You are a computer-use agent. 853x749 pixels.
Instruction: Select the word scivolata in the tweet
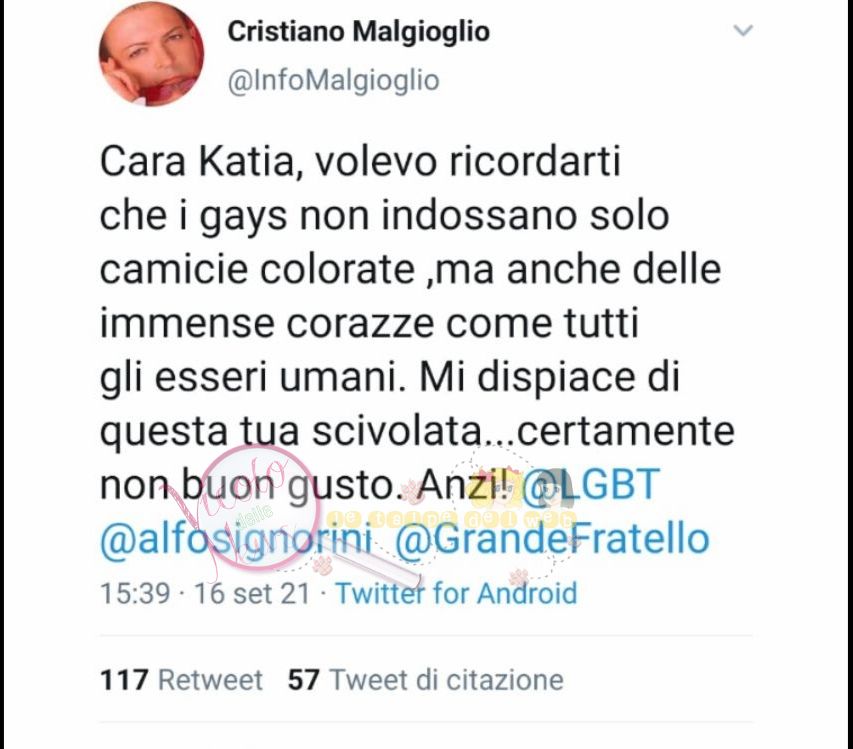click(x=397, y=431)
